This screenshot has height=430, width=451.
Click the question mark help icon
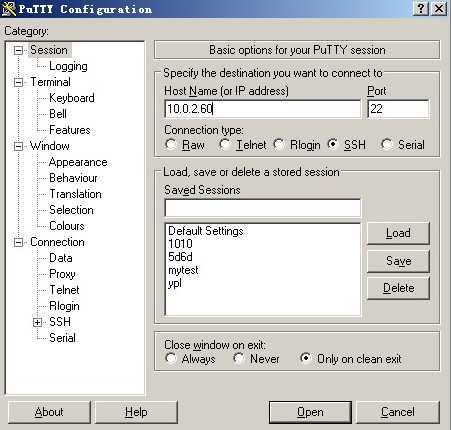click(x=420, y=8)
